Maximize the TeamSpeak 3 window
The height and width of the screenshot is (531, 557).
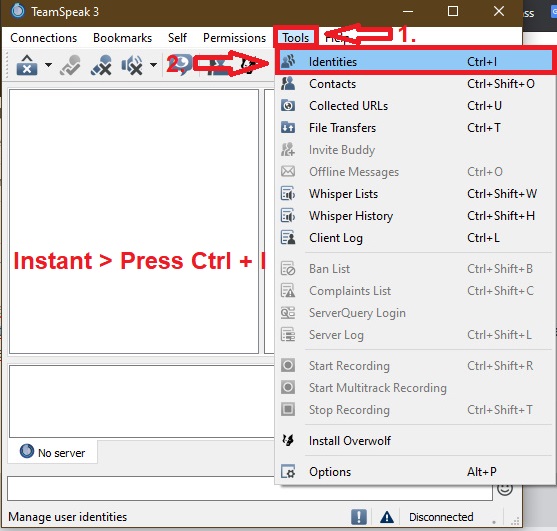pyautogui.click(x=453, y=11)
